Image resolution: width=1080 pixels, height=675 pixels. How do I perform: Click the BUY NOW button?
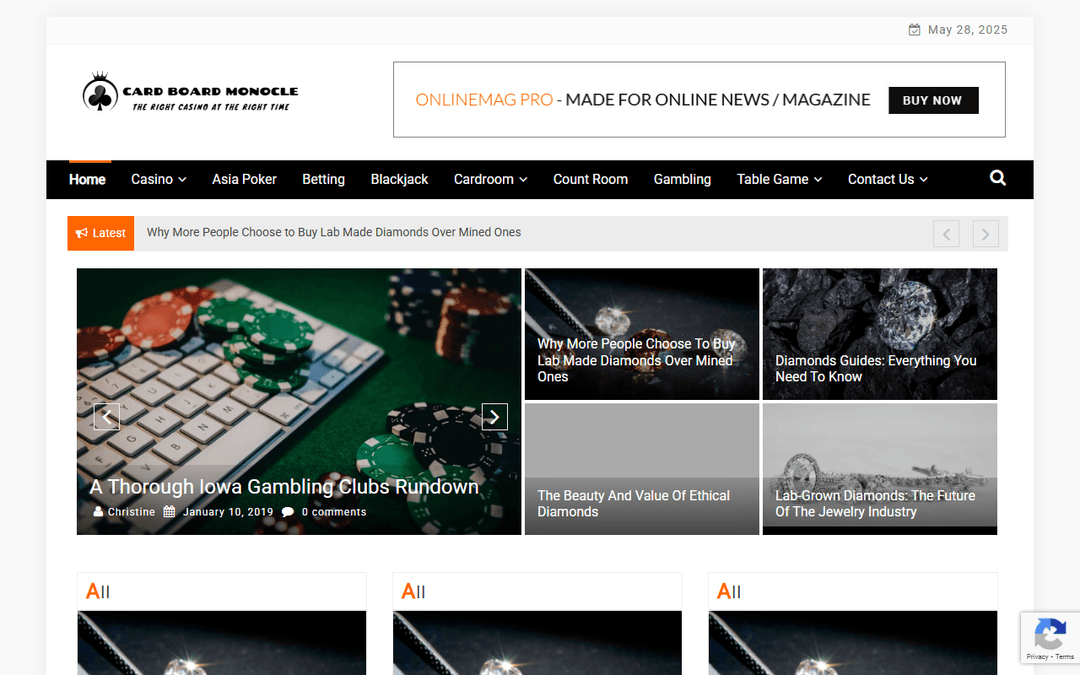coord(933,101)
